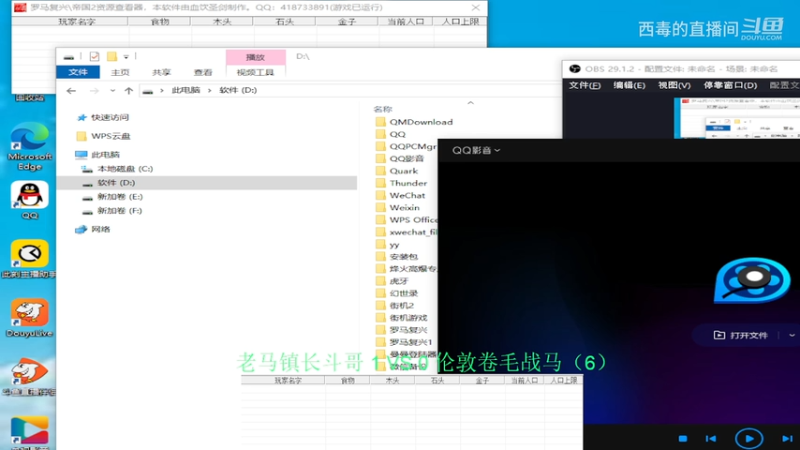Click properties checkmark icon in quick access toolbar
Image resolution: width=800 pixels, height=450 pixels.
[x=94, y=56]
